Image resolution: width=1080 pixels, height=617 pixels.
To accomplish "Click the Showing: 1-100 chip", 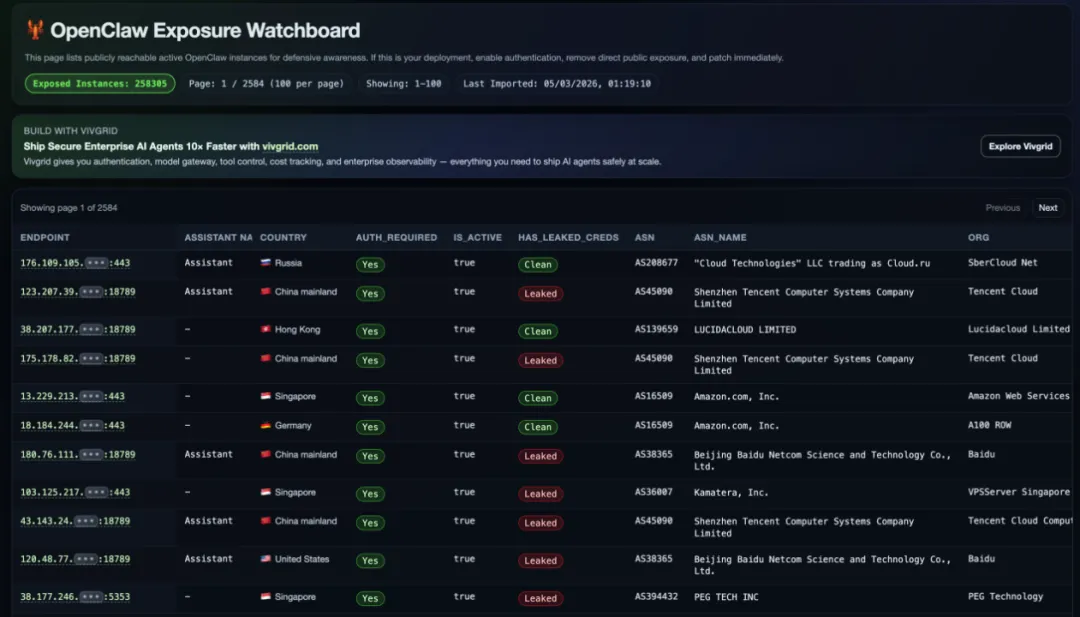I will pyautogui.click(x=404, y=83).
